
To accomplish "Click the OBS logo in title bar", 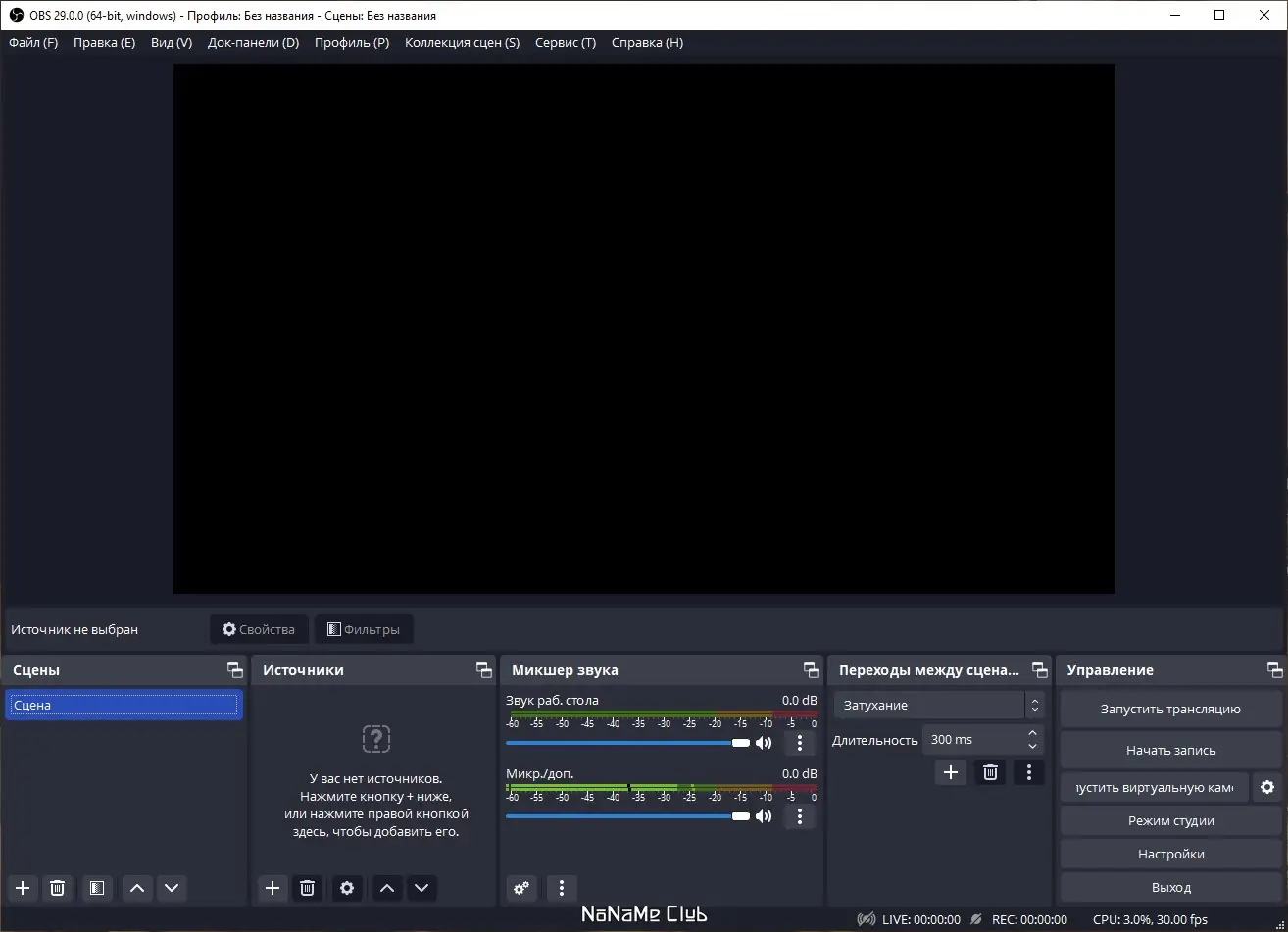I will [16, 15].
